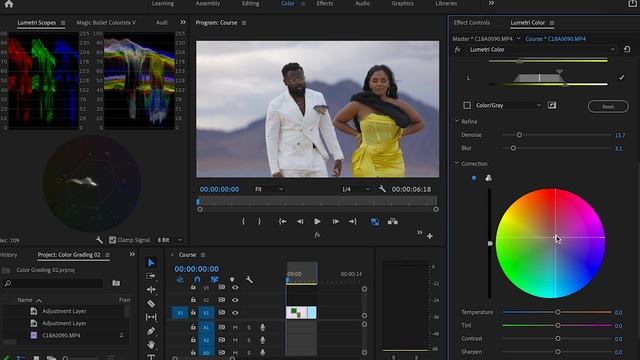The height and width of the screenshot is (360, 640).
Task: Click the export share icon at top right
Action: [632, 4]
